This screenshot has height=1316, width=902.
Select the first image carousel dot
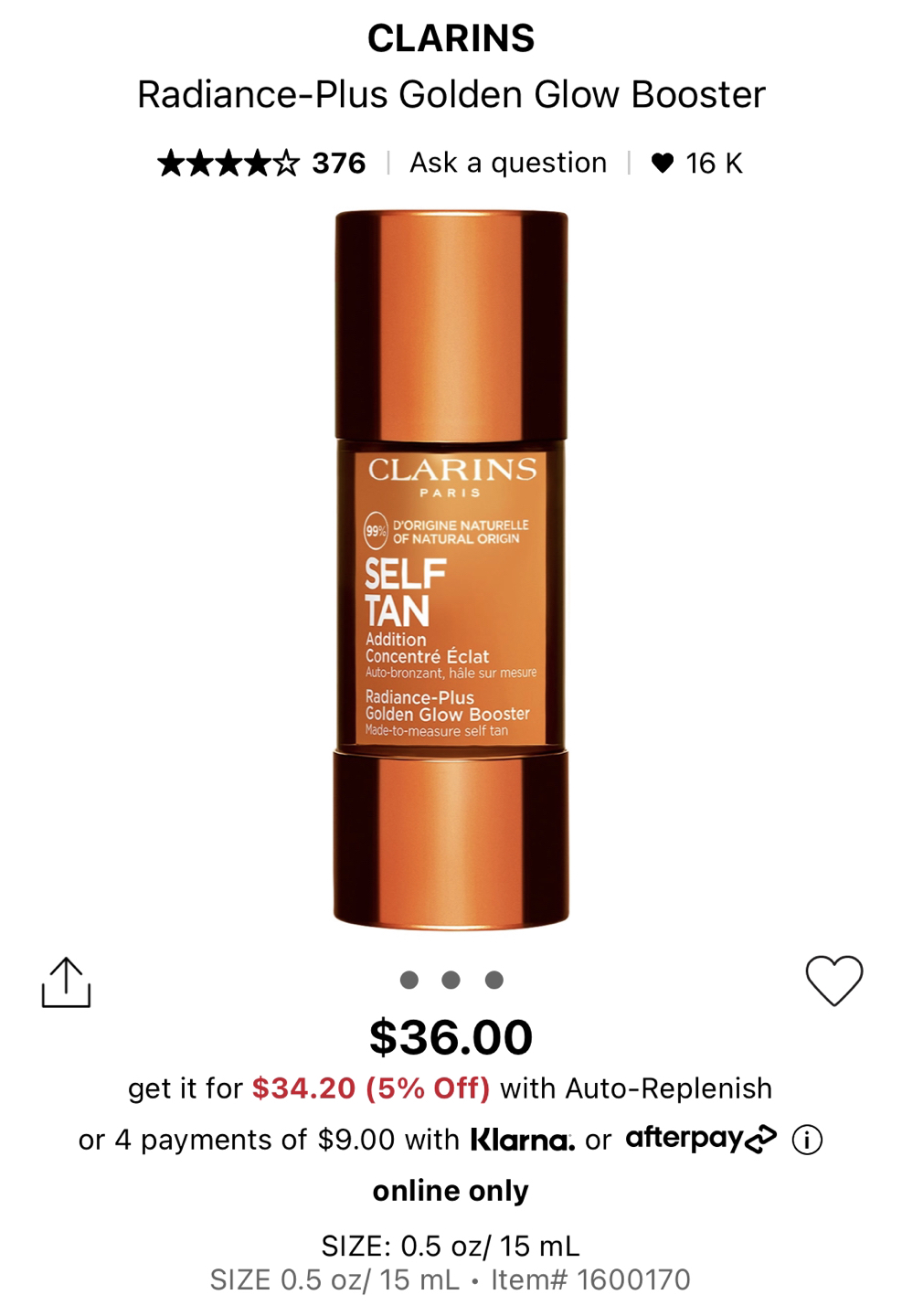(409, 980)
